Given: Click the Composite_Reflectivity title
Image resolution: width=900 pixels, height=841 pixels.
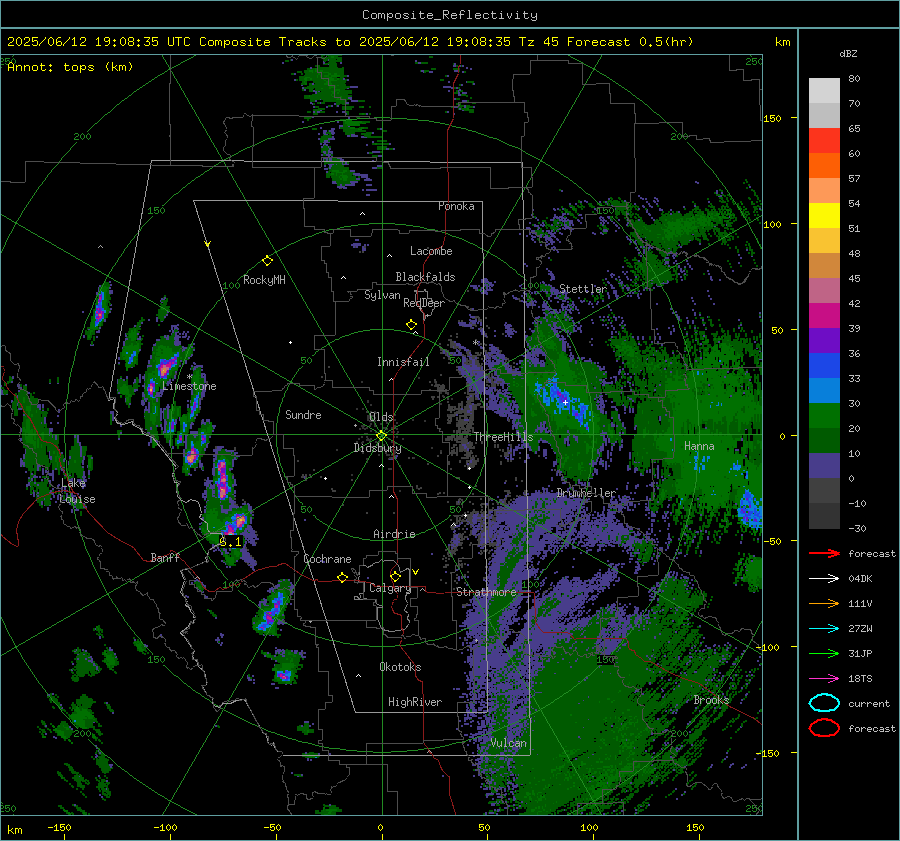Looking at the screenshot, I should point(450,15).
